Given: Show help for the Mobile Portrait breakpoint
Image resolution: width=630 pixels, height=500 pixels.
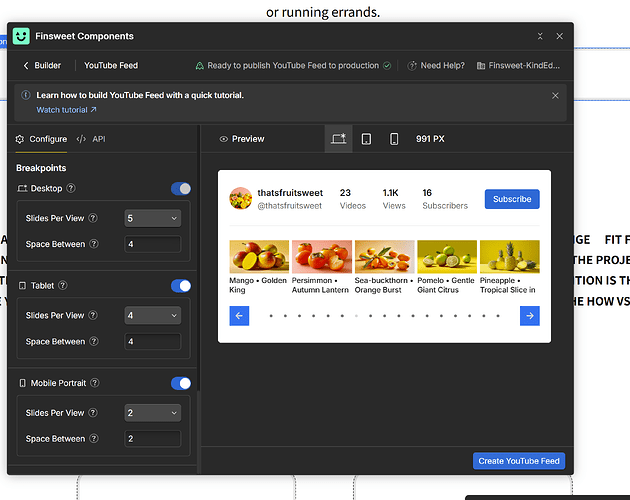Looking at the screenshot, I should click(x=95, y=383).
